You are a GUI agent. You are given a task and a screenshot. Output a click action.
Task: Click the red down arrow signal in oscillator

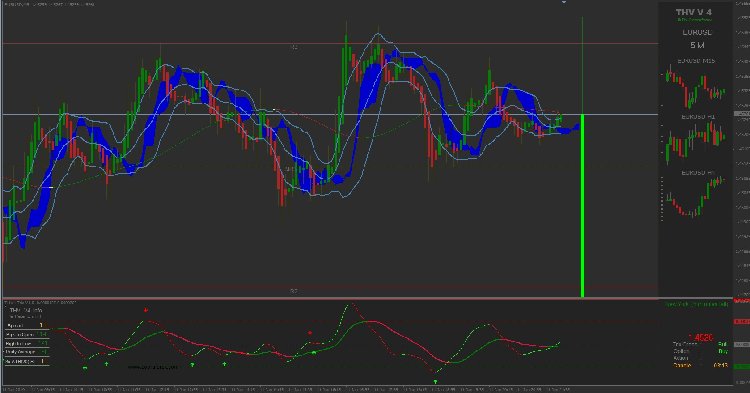[146, 310]
